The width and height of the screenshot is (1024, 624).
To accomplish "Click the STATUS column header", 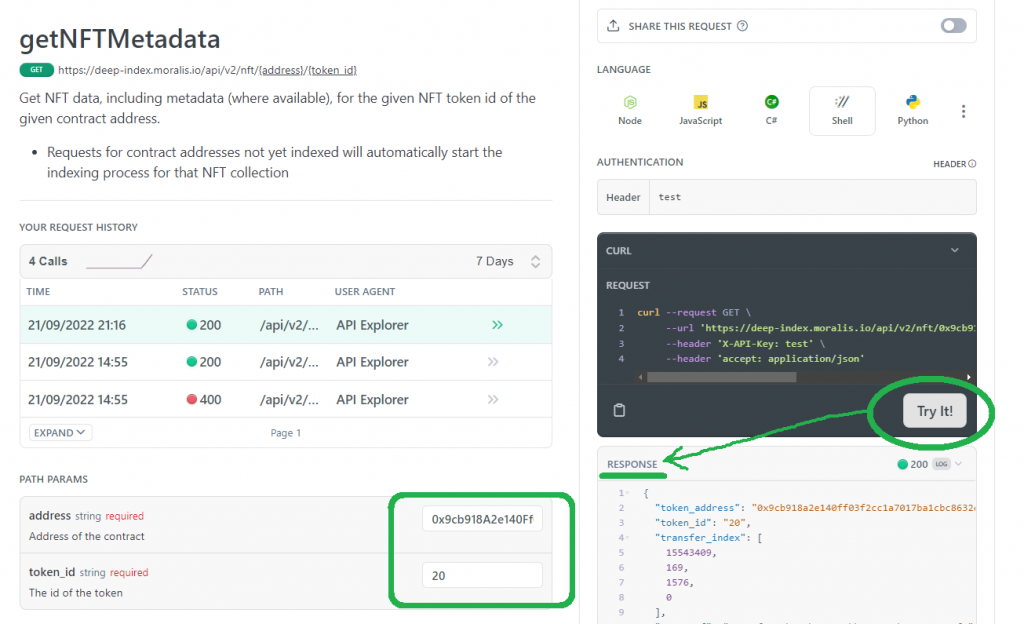I will coord(200,292).
